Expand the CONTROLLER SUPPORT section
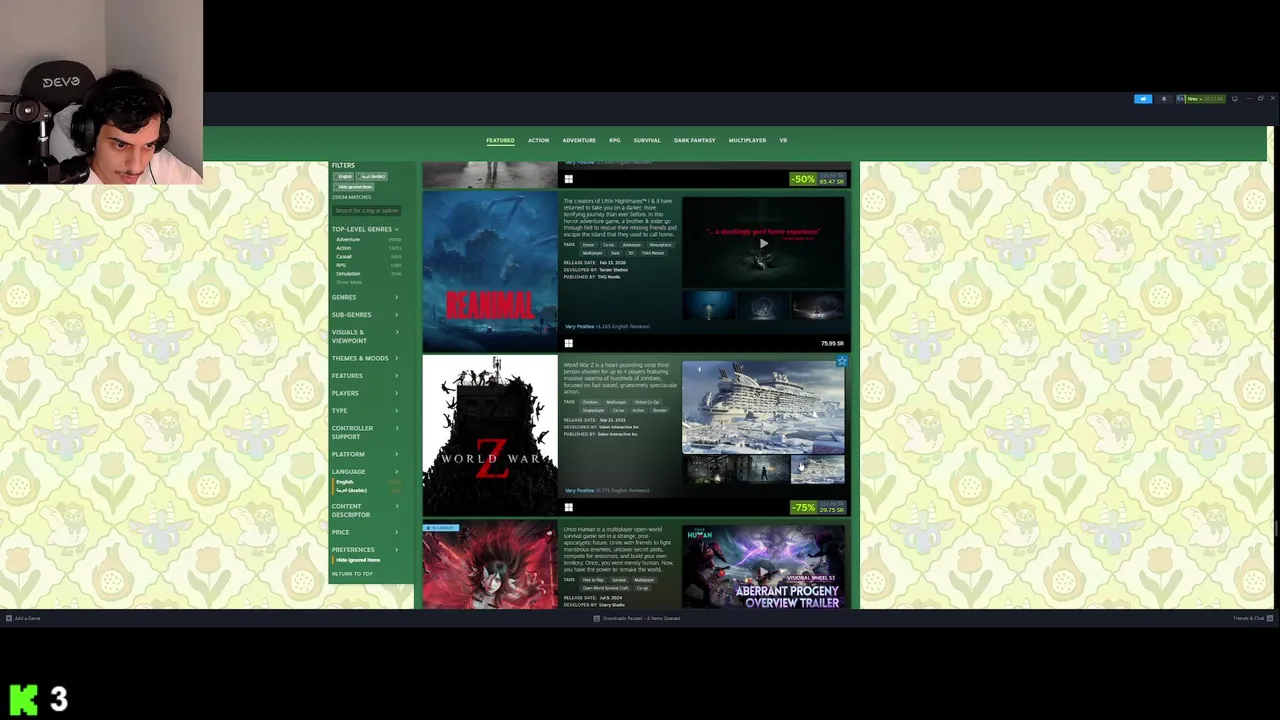The width and height of the screenshot is (1280, 720). (x=365, y=433)
